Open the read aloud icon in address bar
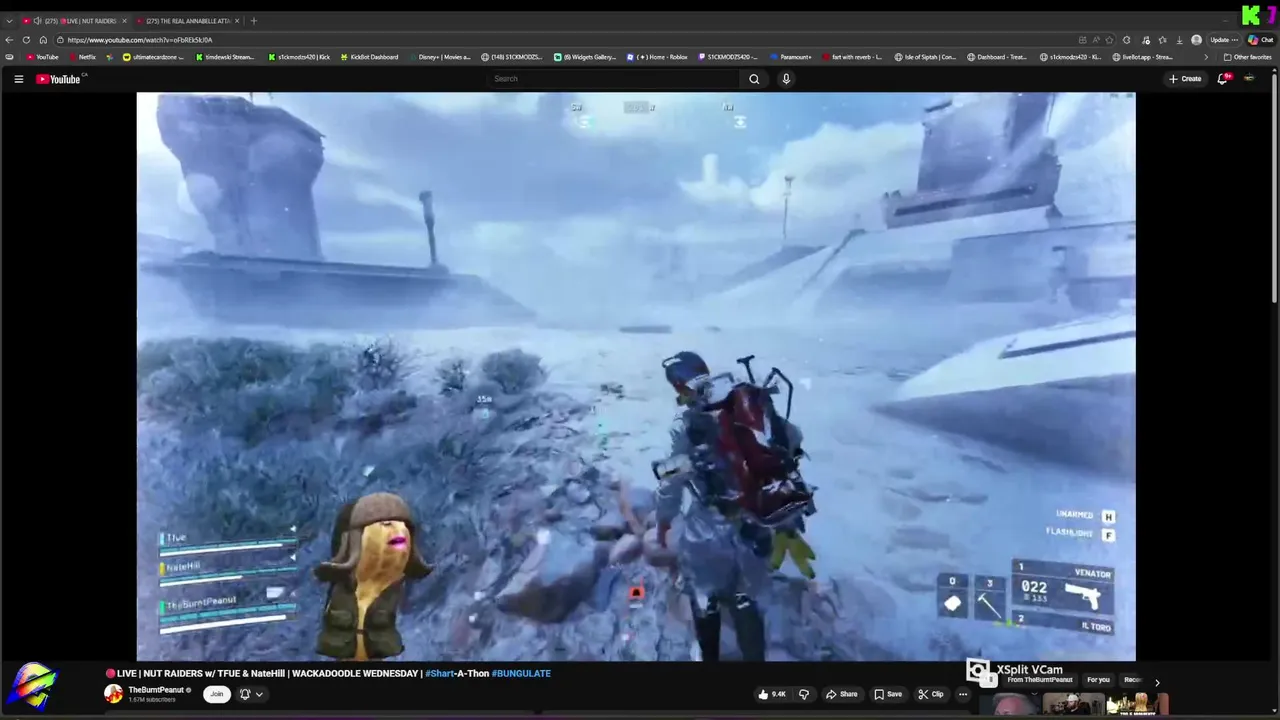Image resolution: width=1280 pixels, height=720 pixels. tap(1096, 40)
